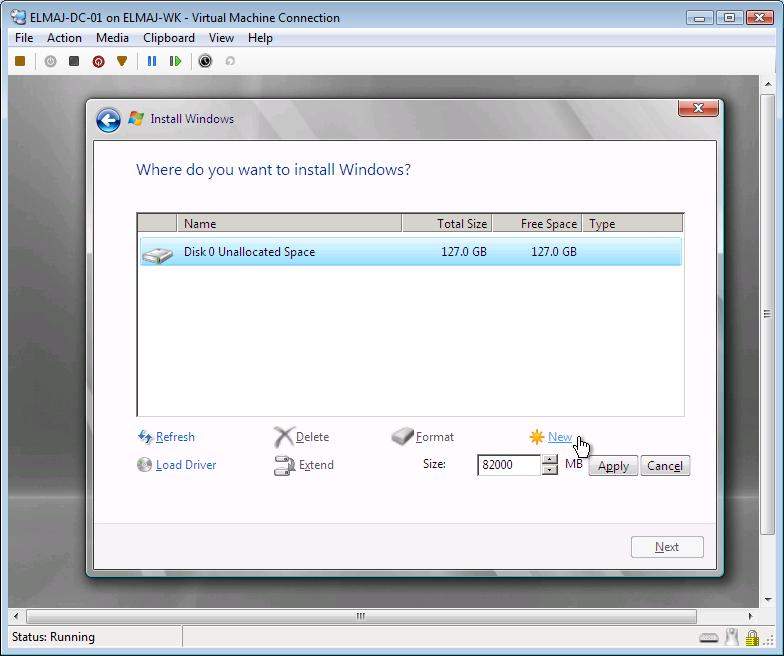Open the Action menu

click(x=64, y=38)
